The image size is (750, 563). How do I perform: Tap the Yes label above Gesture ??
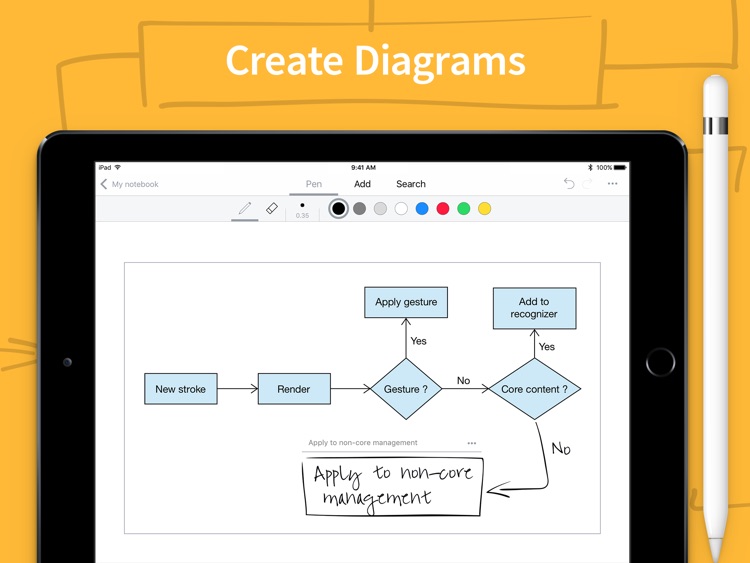coord(419,341)
